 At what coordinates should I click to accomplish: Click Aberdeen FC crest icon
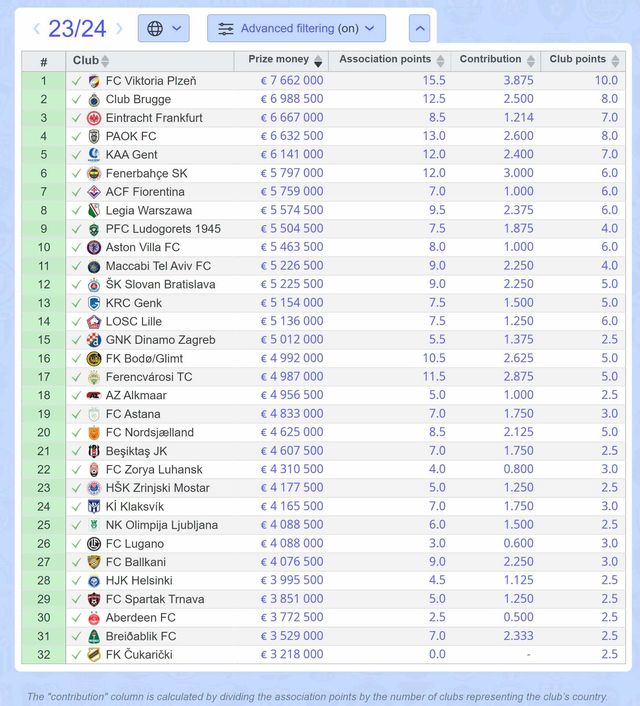pos(94,618)
